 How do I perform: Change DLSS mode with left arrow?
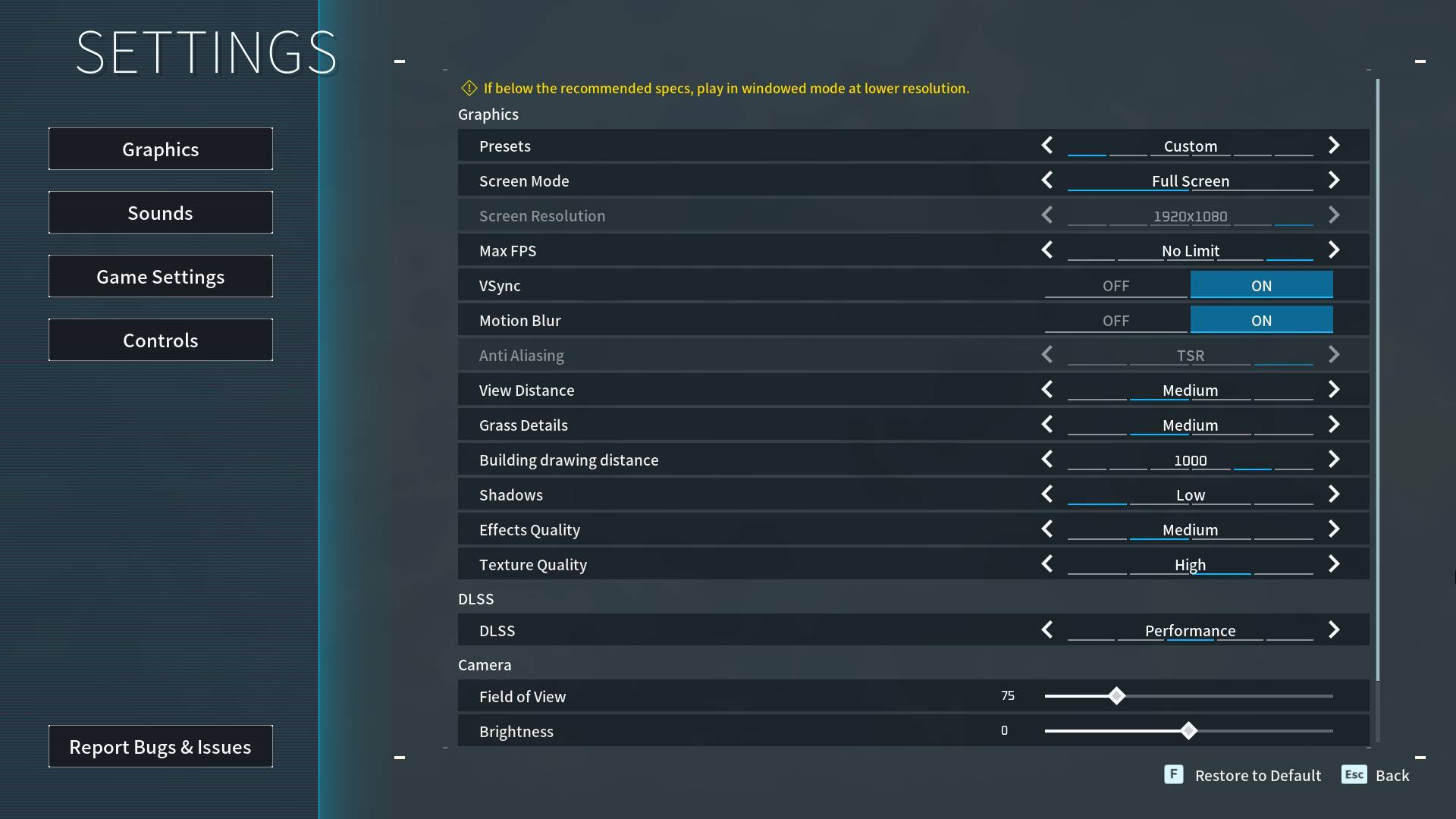1047,629
